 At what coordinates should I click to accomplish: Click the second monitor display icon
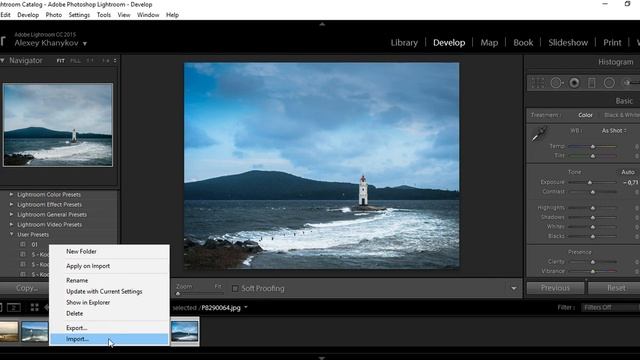coord(14,307)
